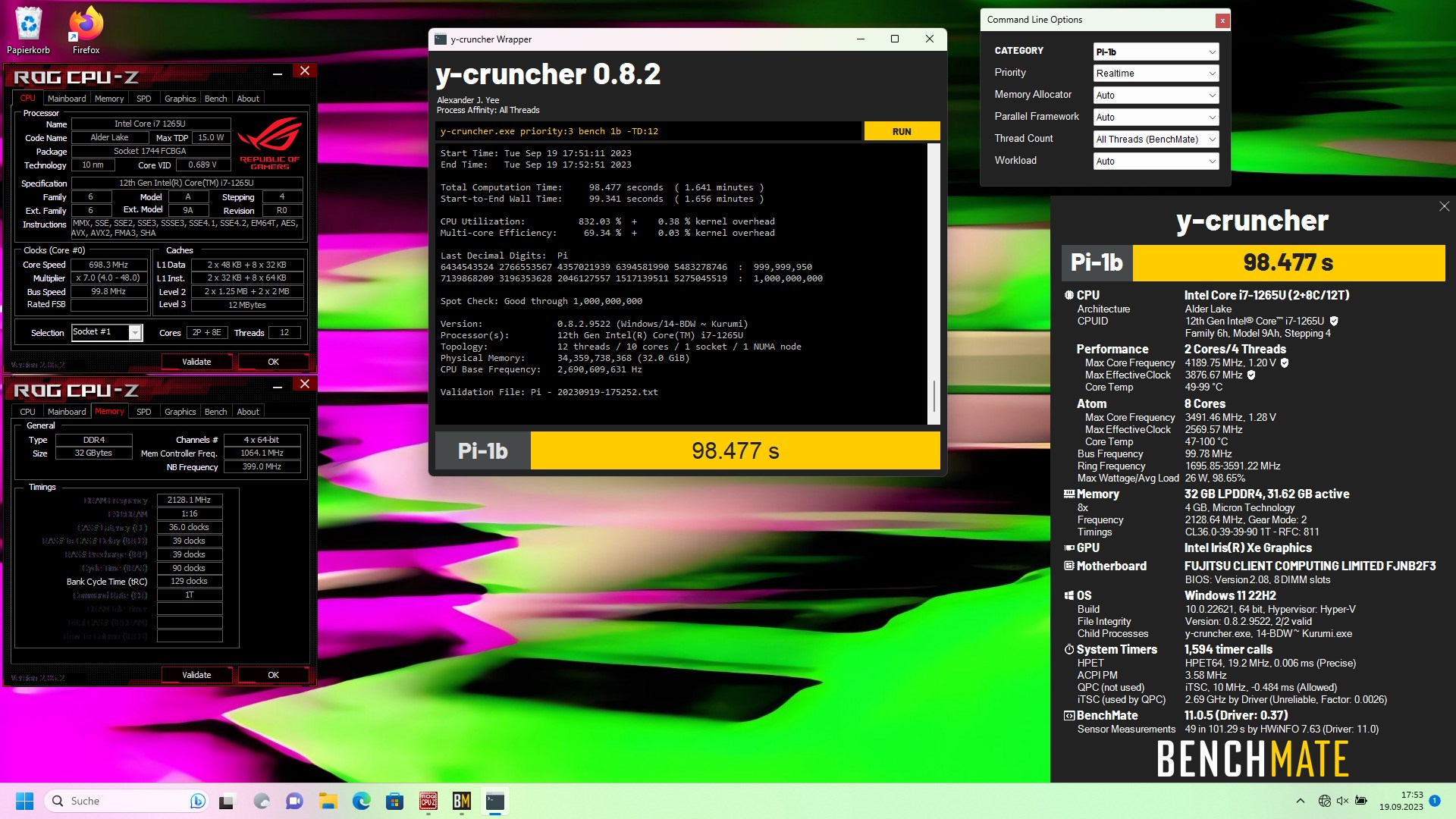1456x819 pixels.
Task: Open the Papierkorb desktop icon
Action: [x=28, y=30]
